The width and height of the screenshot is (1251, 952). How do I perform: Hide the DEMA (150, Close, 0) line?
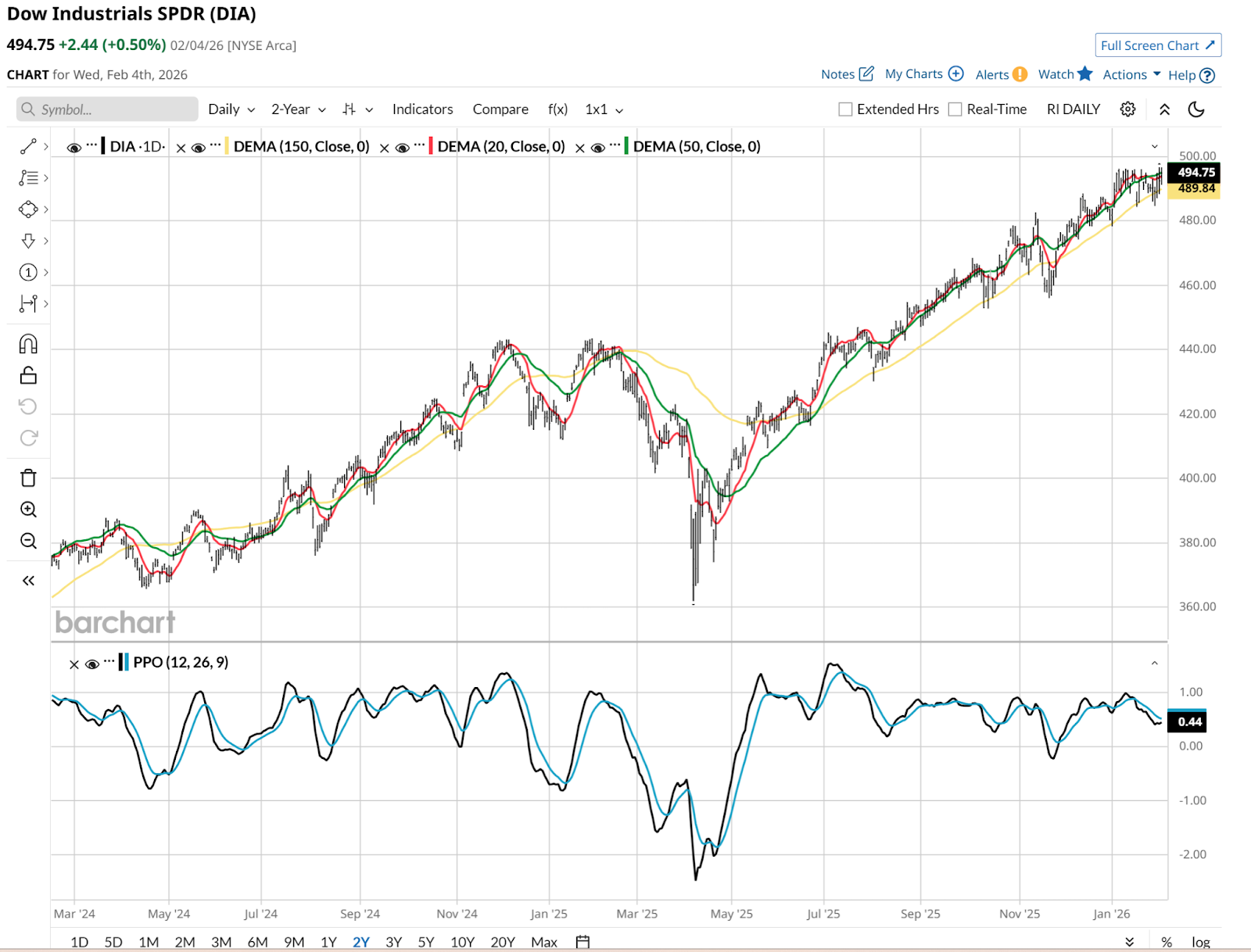pos(199,148)
